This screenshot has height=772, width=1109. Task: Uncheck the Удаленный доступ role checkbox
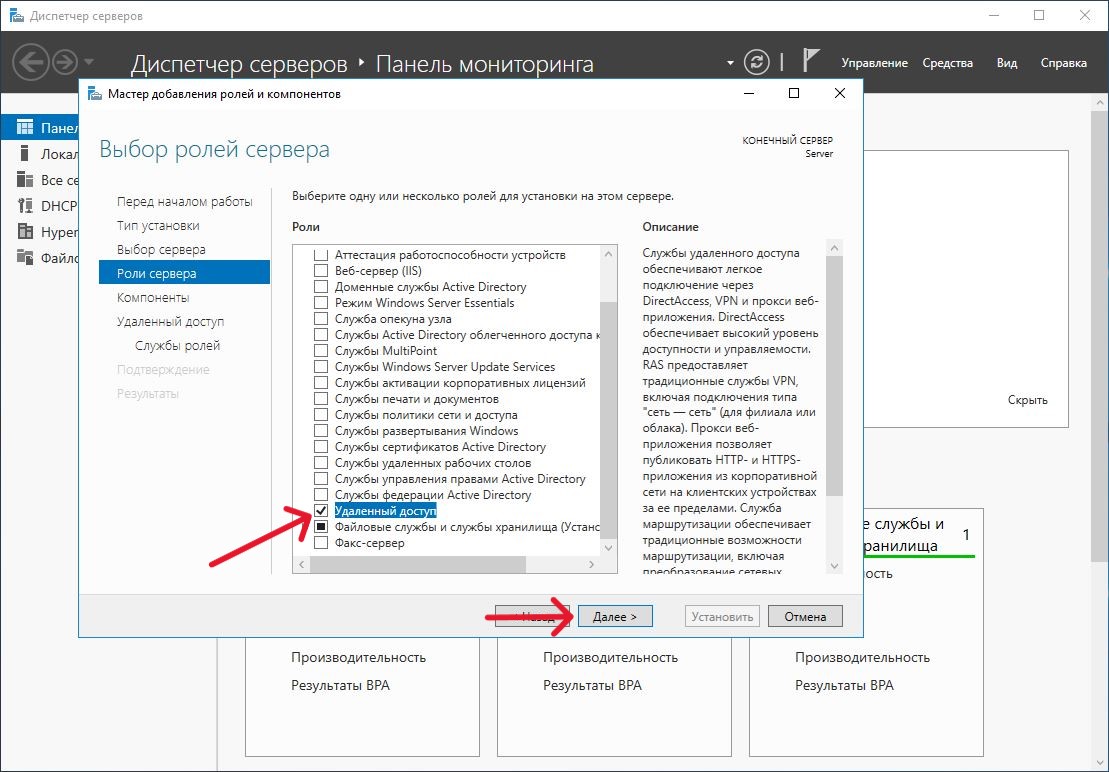tap(321, 511)
